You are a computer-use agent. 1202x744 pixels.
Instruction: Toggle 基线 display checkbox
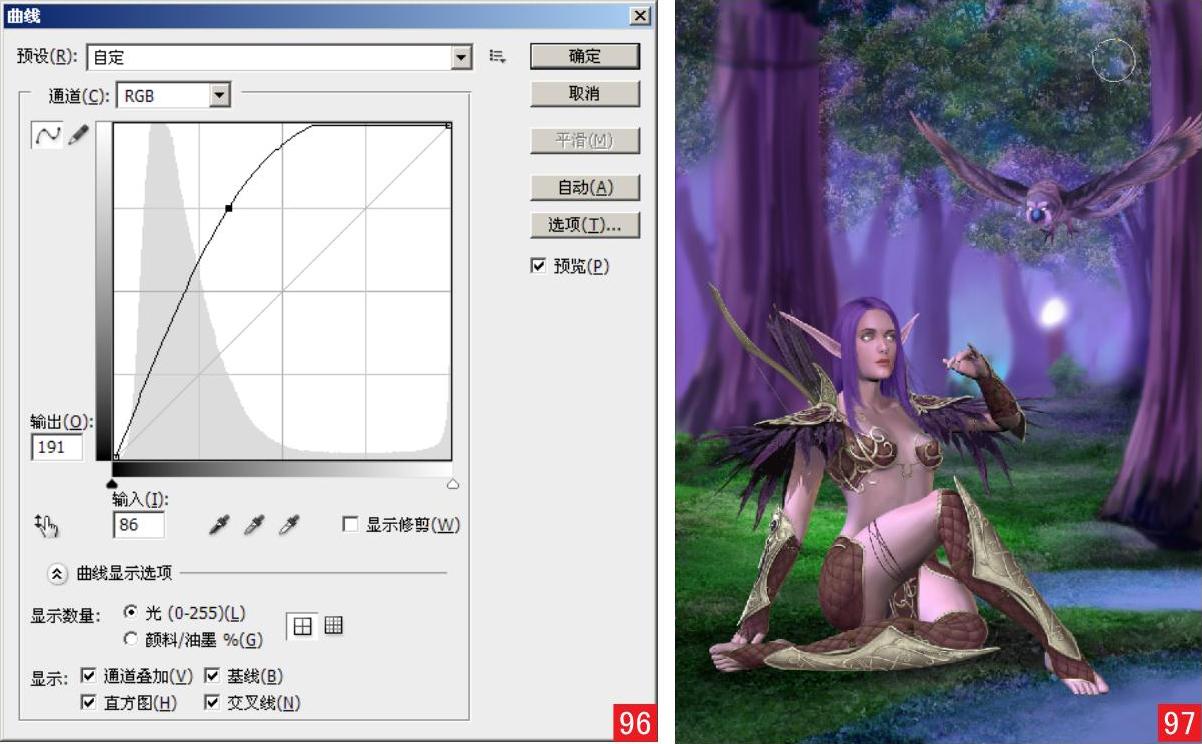(x=211, y=676)
